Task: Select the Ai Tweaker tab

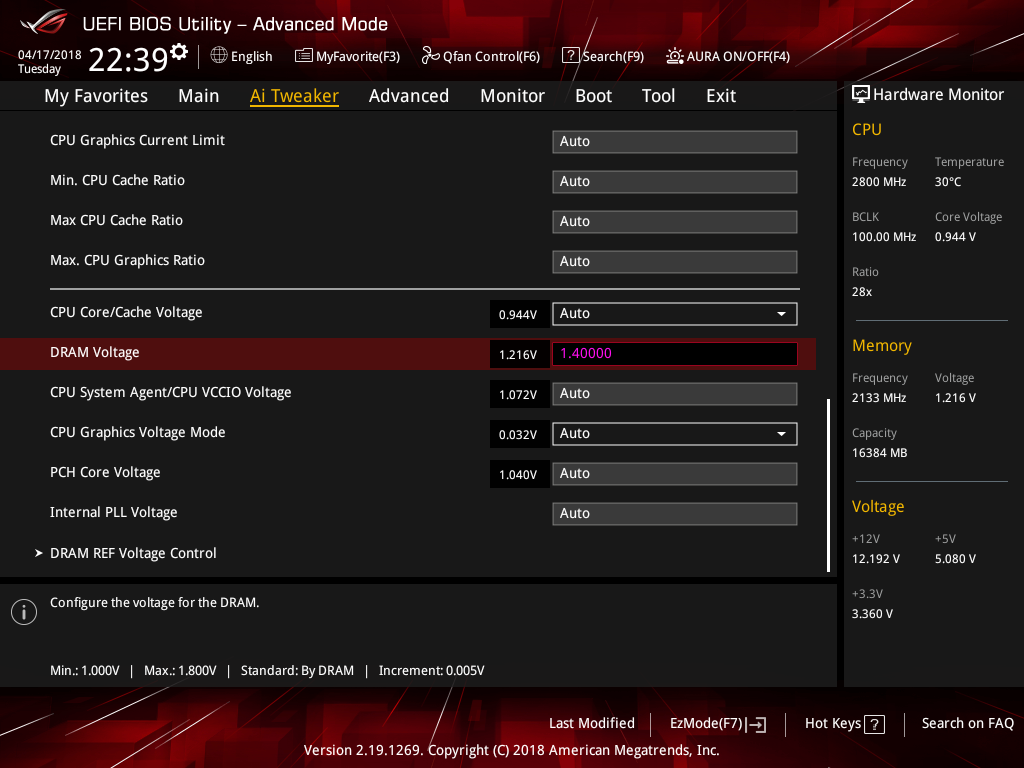Action: 294,96
